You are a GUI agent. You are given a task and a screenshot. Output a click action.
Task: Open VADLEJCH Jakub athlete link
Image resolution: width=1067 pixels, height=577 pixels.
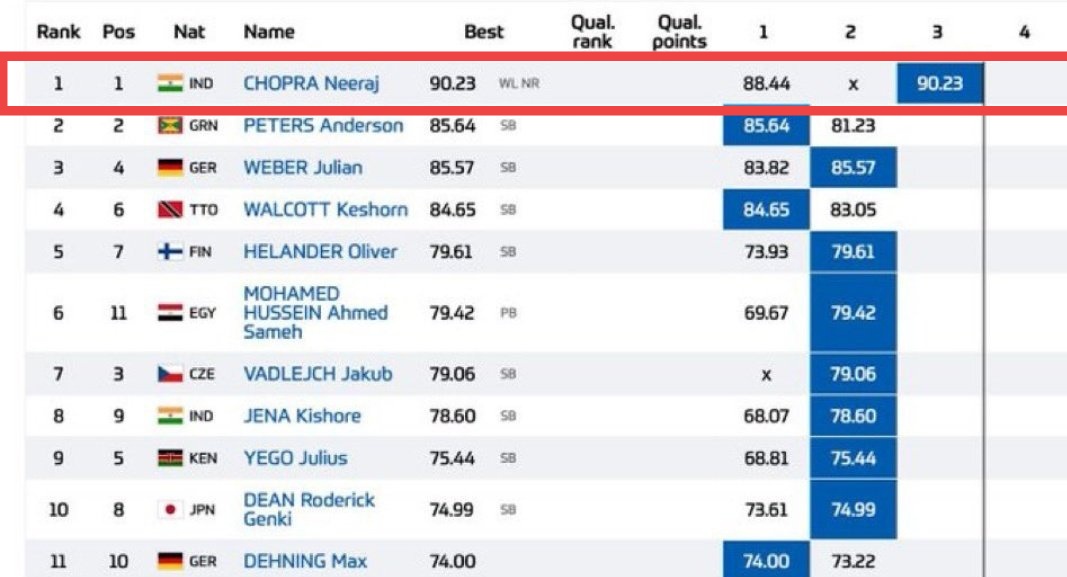(318, 374)
